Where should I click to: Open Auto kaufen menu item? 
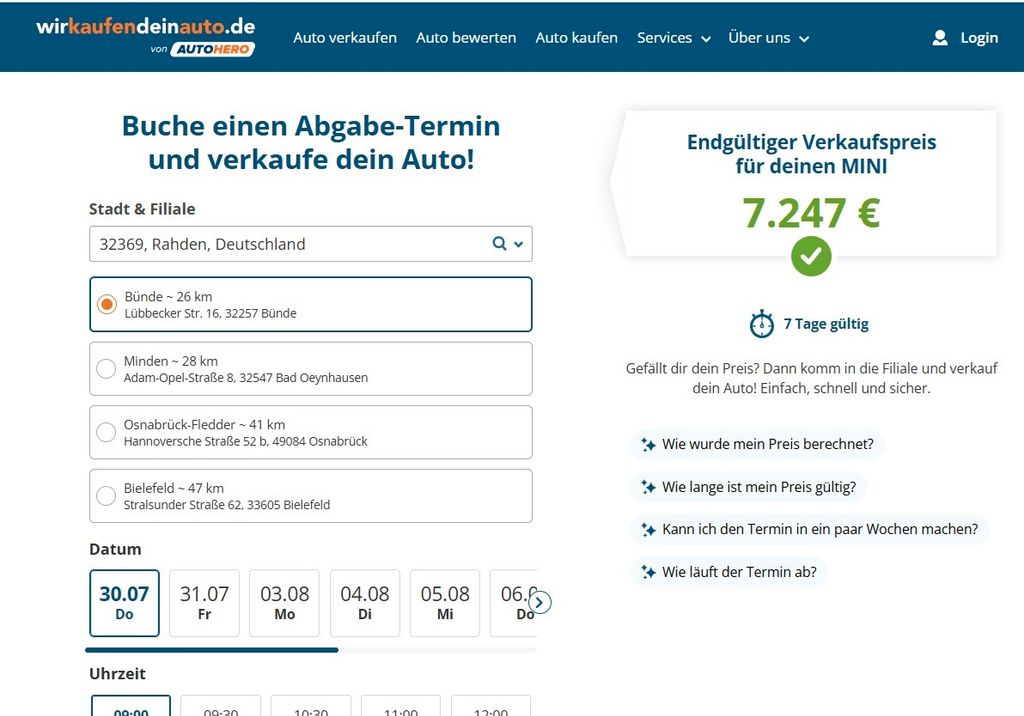[577, 38]
